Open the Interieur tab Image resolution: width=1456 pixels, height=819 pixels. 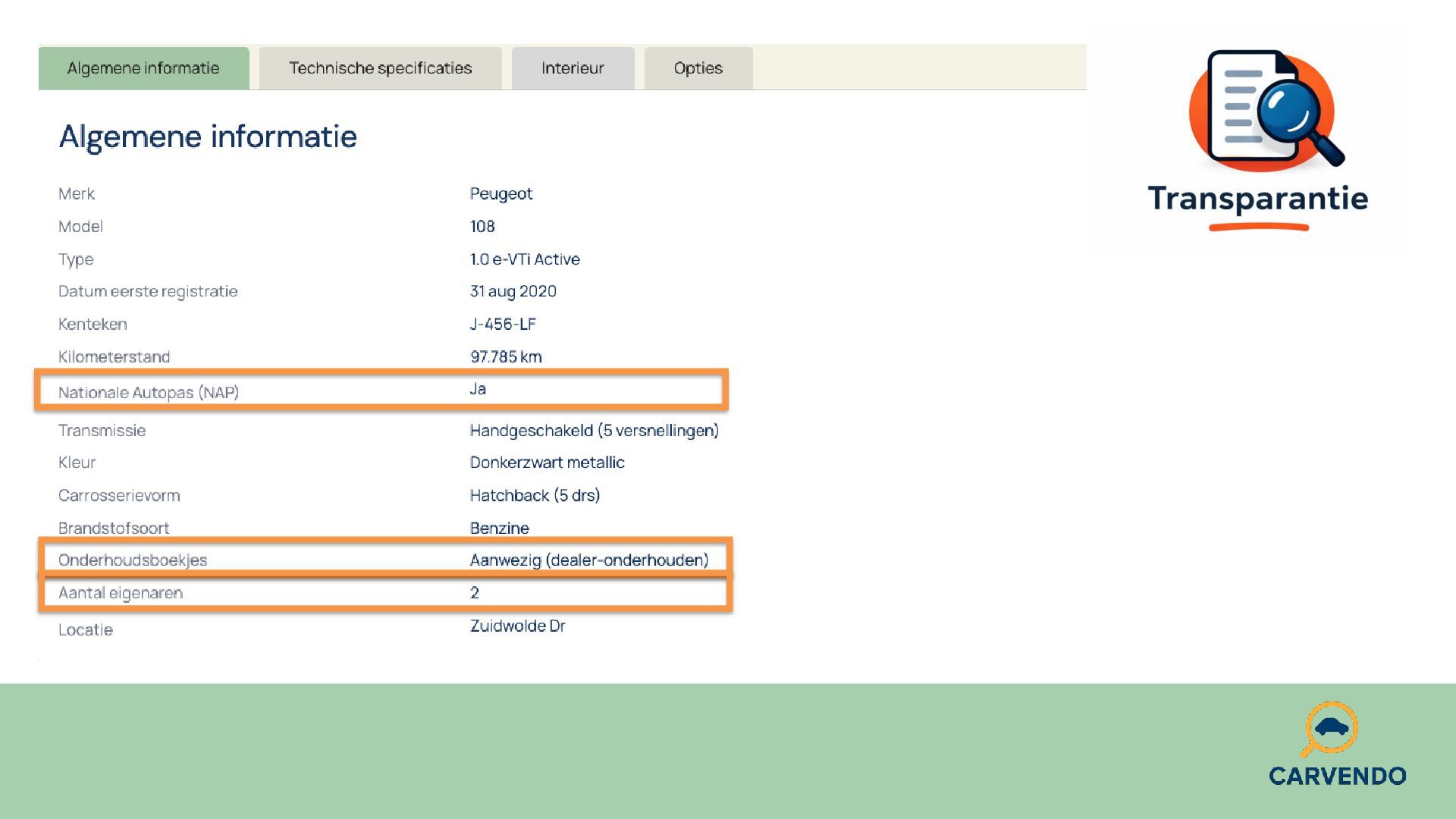tap(573, 68)
